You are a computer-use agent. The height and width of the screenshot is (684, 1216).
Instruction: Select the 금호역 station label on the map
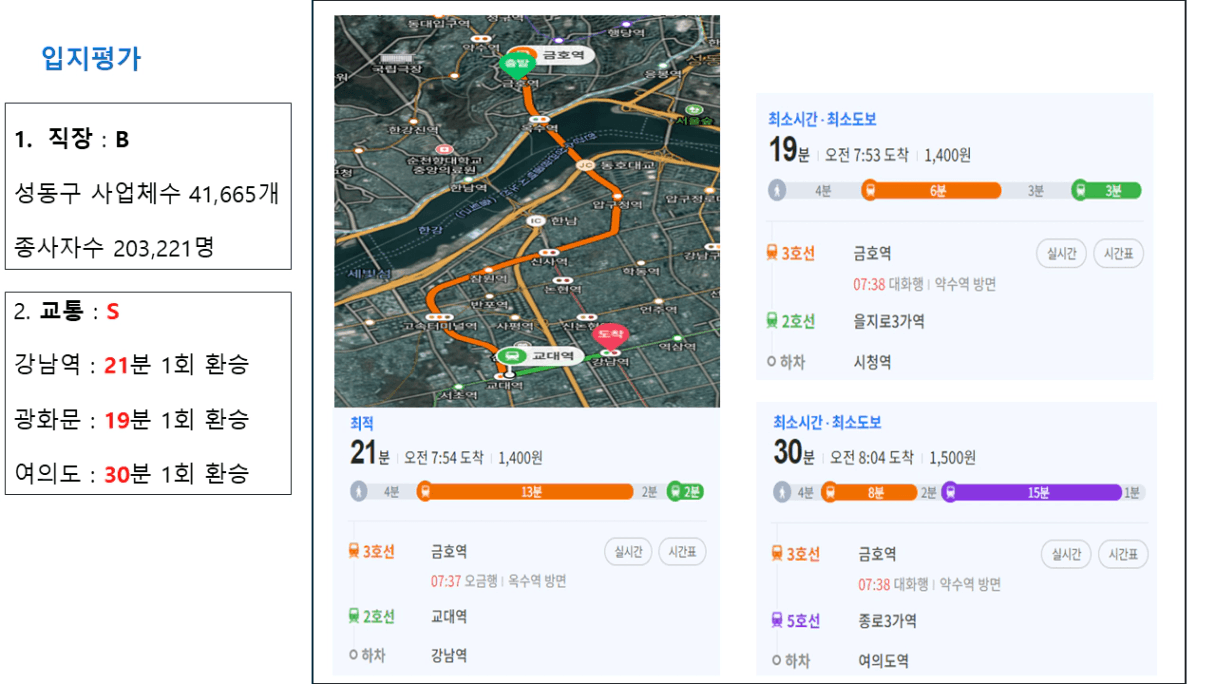(x=562, y=54)
